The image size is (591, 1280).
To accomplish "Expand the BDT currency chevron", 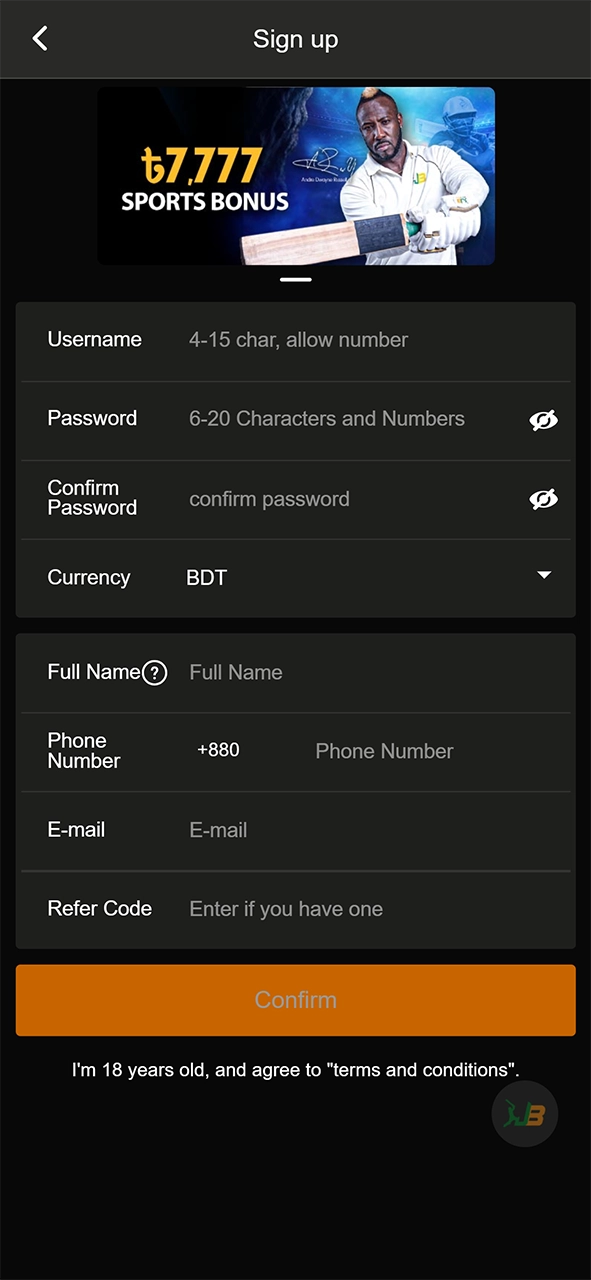I will 544,576.
